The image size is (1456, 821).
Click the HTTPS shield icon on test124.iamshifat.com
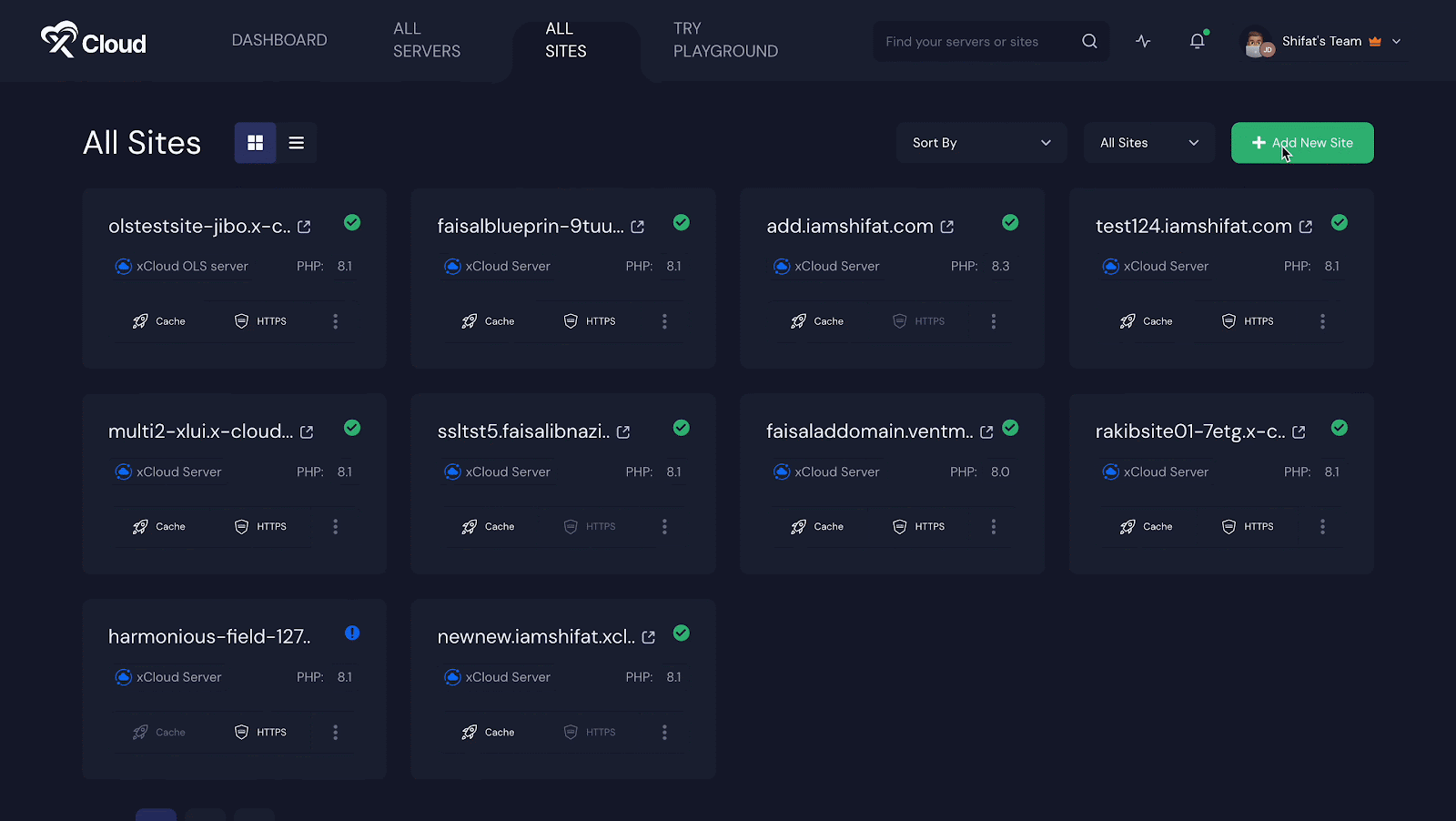pyautogui.click(x=1228, y=320)
